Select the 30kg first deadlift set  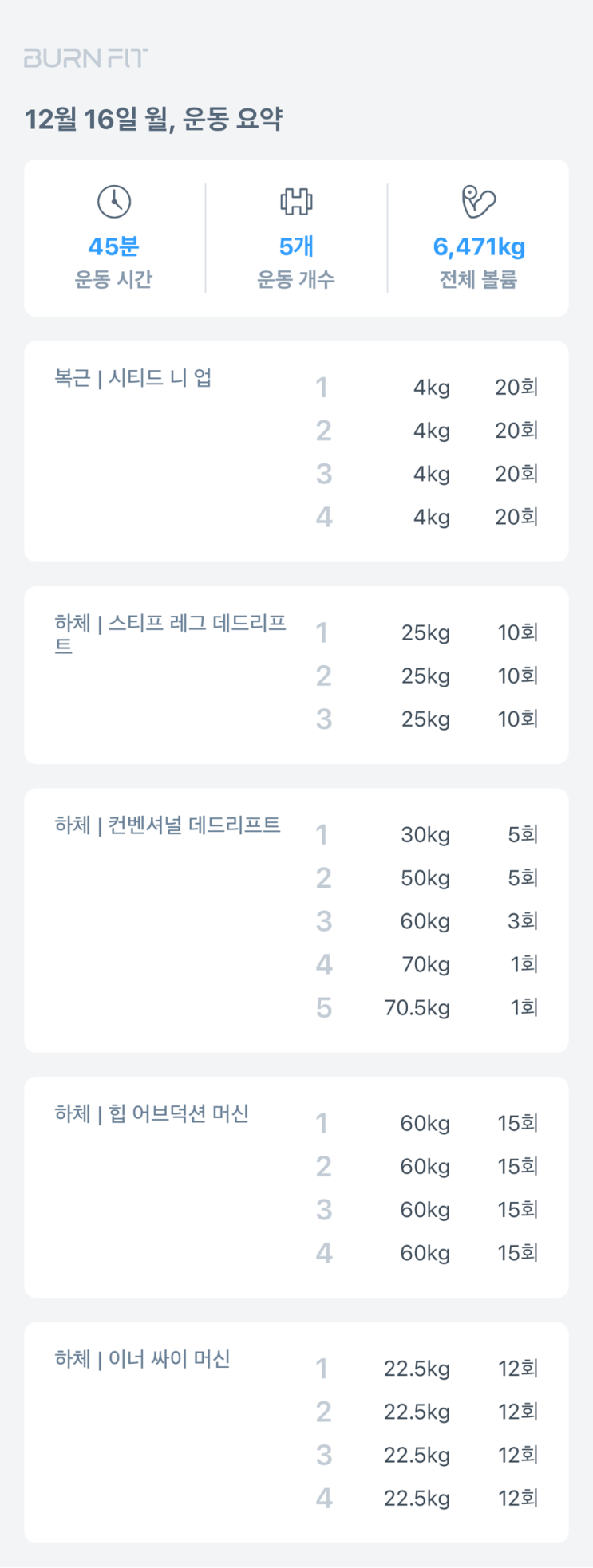(425, 835)
